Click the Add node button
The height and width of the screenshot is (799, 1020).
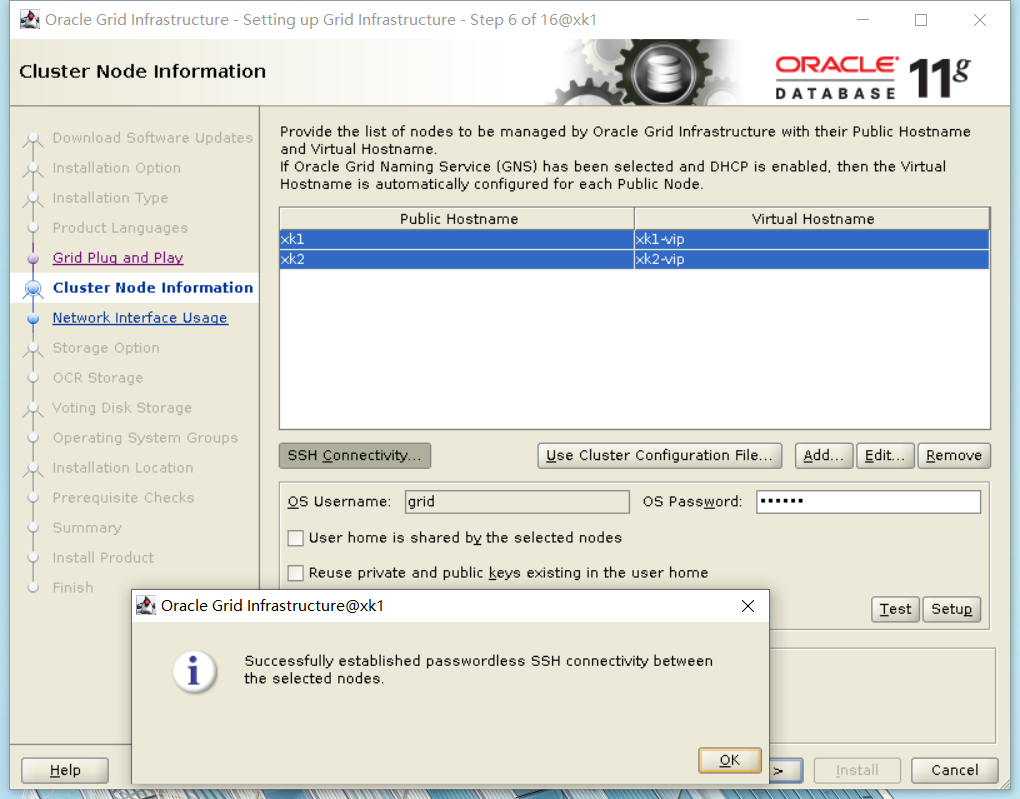[824, 455]
